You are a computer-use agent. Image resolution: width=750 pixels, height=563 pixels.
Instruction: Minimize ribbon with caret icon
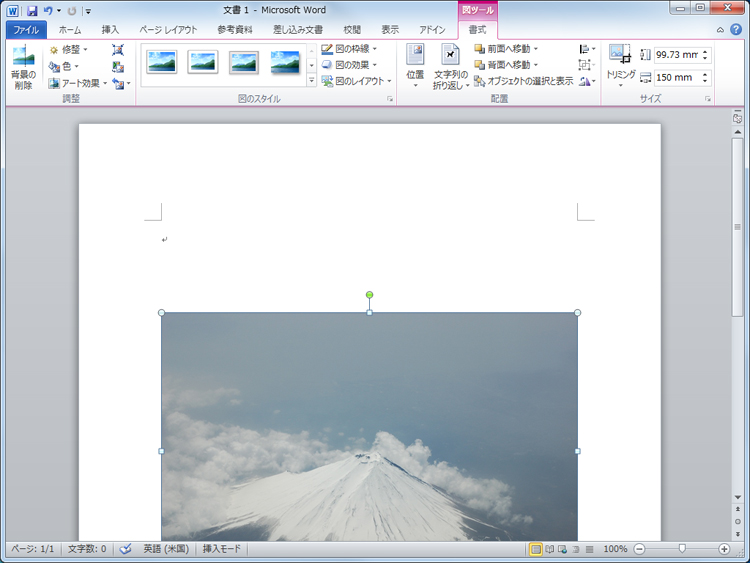tap(720, 30)
